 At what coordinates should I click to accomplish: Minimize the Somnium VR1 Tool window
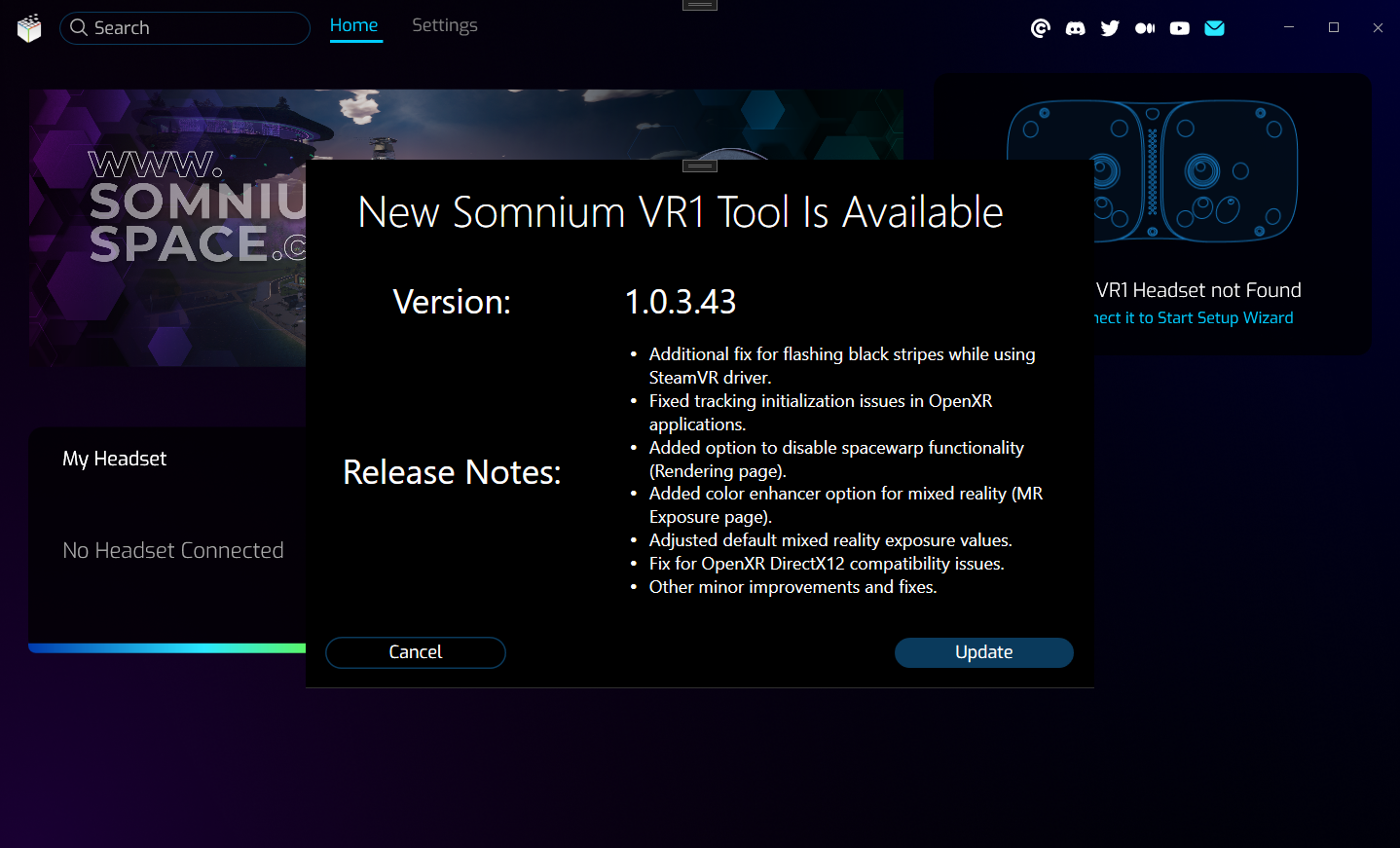pyautogui.click(x=1289, y=27)
